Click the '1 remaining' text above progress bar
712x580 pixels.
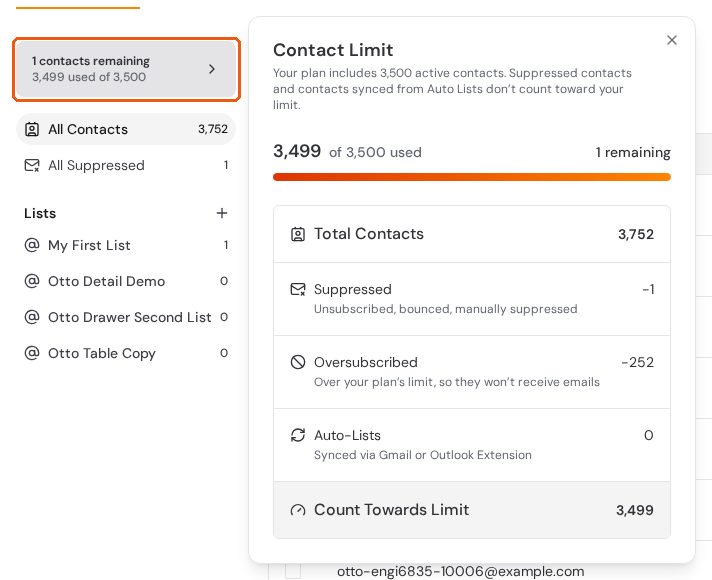(633, 152)
